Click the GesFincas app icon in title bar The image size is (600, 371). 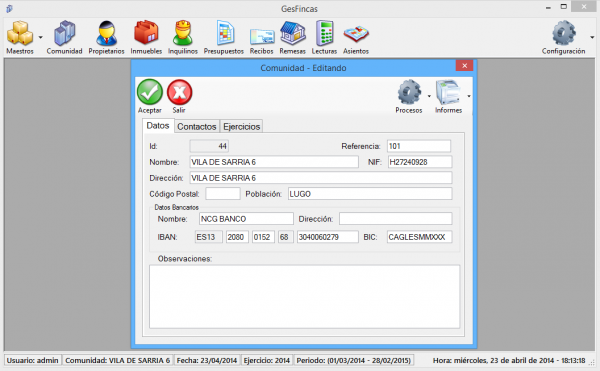click(x=9, y=8)
